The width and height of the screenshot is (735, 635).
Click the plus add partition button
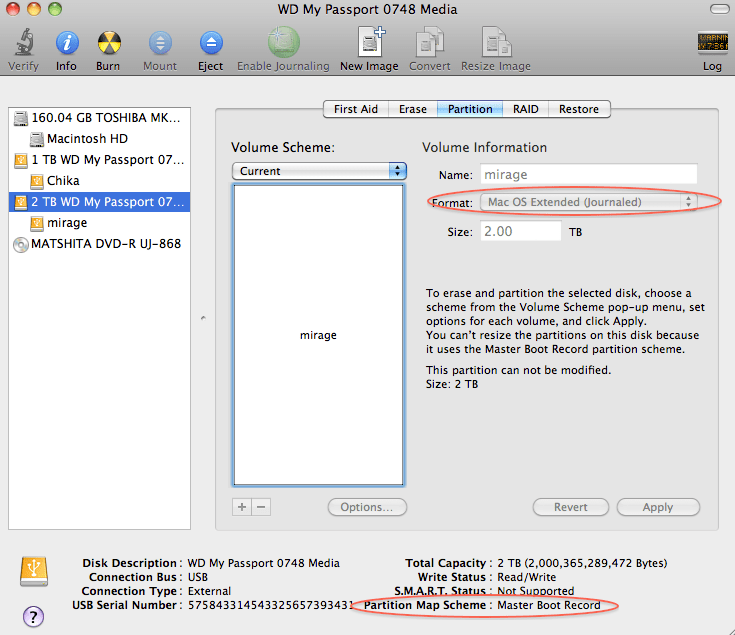point(242,507)
